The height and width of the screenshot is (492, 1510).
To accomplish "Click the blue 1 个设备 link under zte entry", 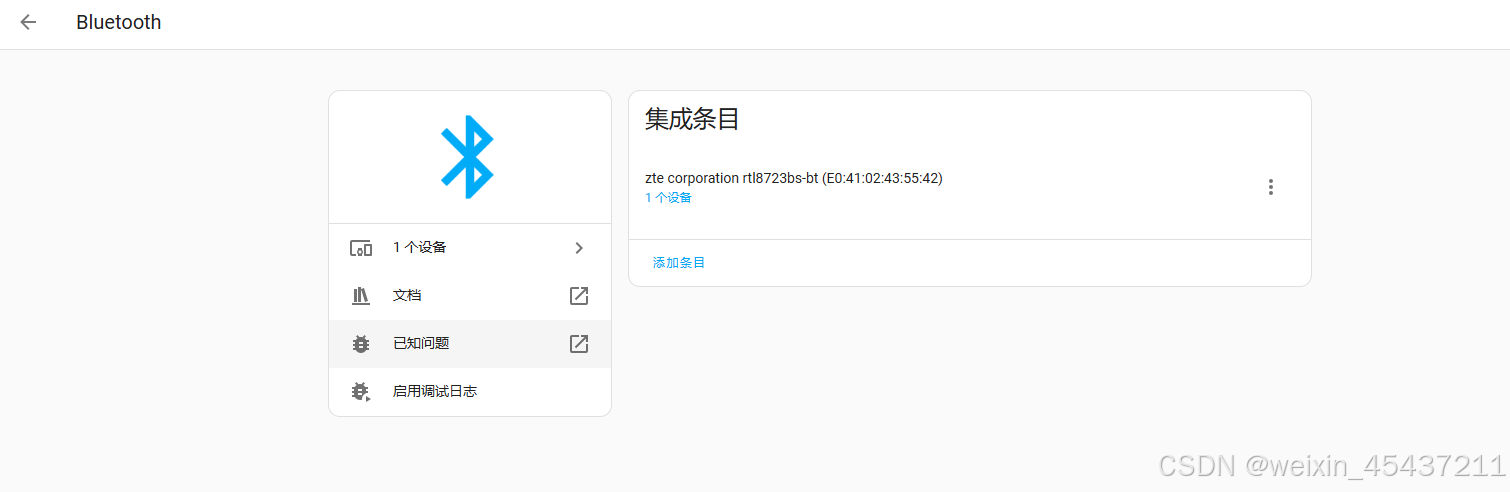I will tap(669, 198).
